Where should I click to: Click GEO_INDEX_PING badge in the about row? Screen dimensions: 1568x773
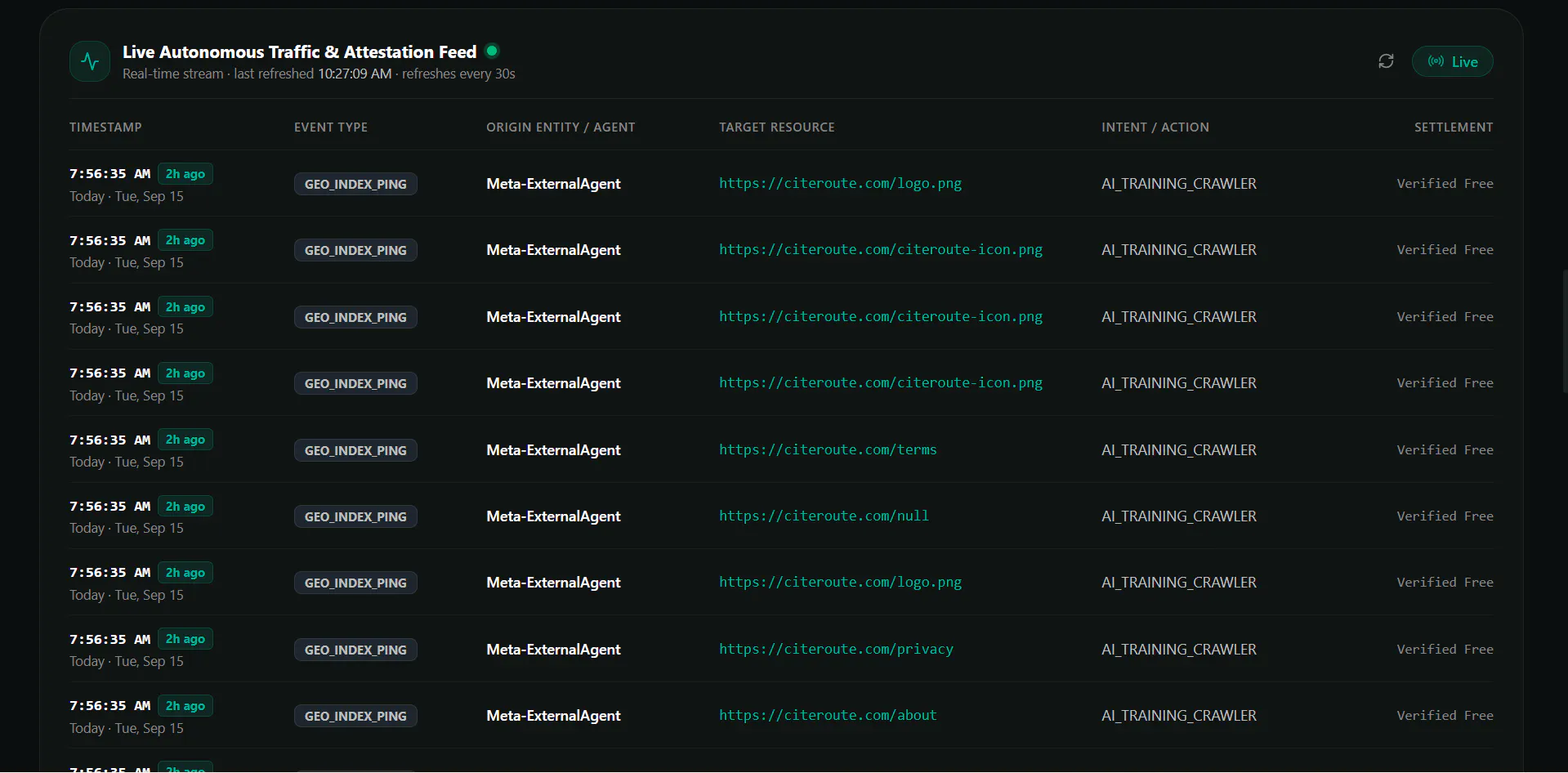[355, 716]
